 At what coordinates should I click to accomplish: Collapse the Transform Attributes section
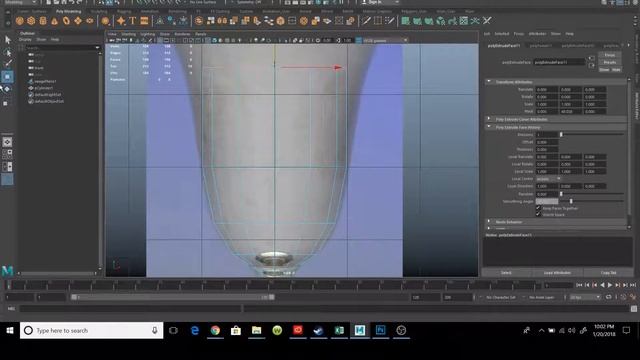tap(489, 82)
